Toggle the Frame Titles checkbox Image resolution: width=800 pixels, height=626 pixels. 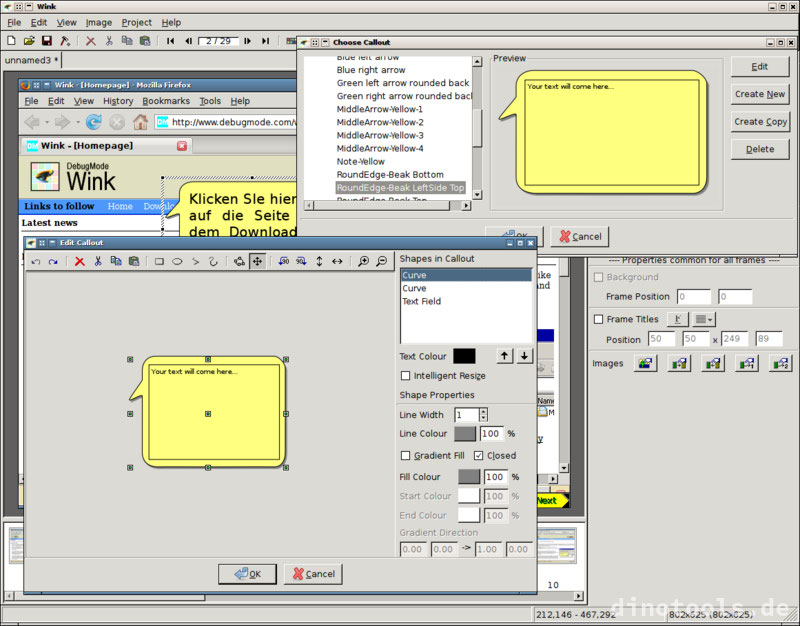click(x=598, y=319)
